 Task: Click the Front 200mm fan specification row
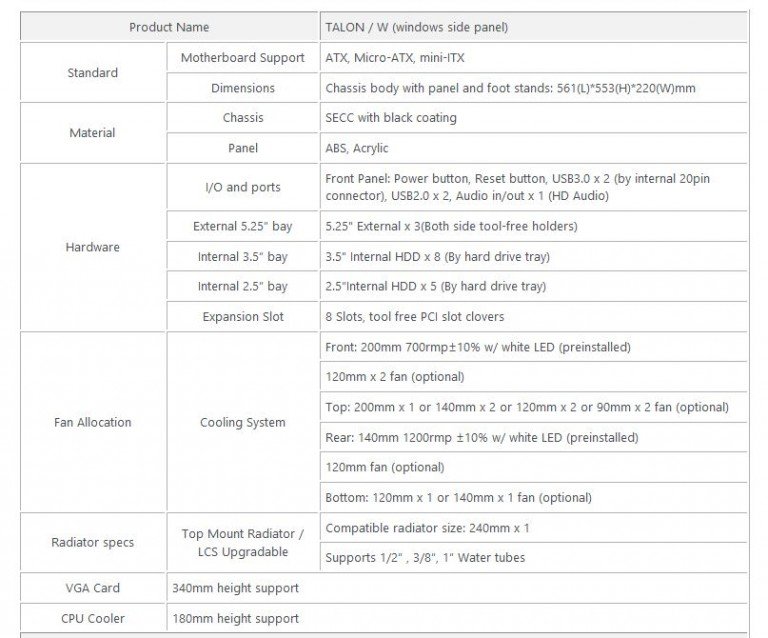click(x=533, y=347)
